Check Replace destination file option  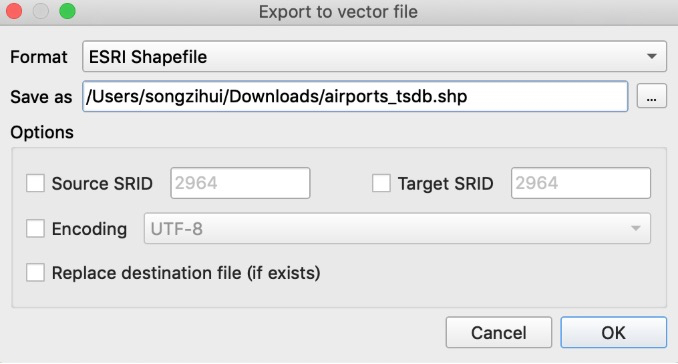(x=35, y=273)
